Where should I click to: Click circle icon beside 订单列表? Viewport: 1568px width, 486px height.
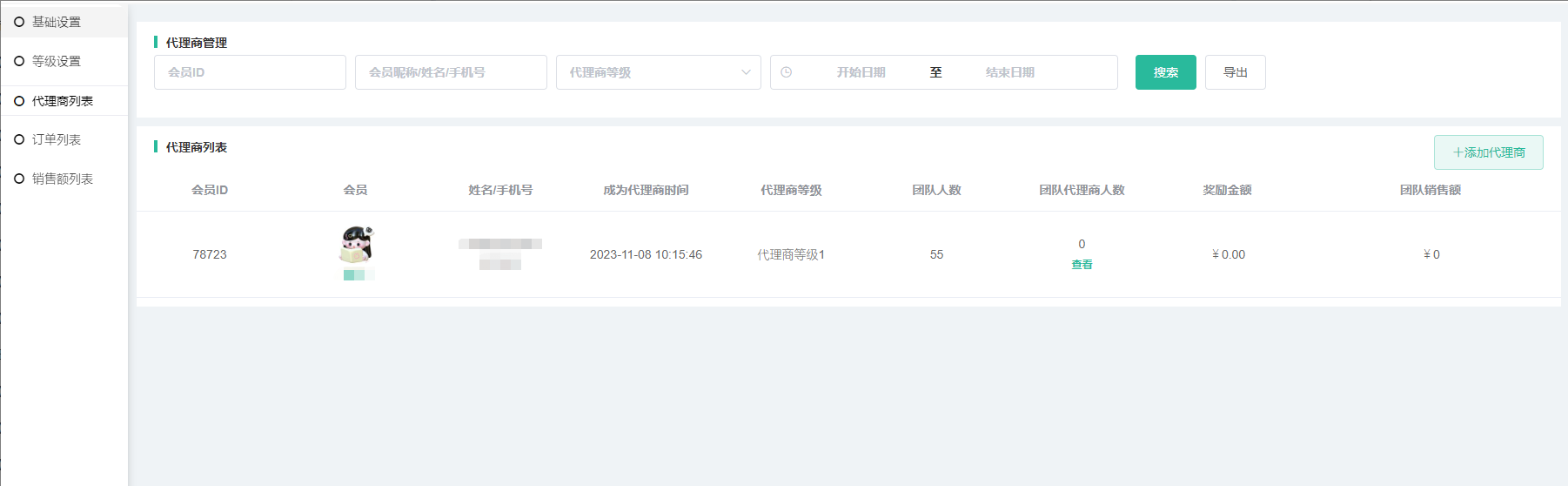[x=19, y=139]
